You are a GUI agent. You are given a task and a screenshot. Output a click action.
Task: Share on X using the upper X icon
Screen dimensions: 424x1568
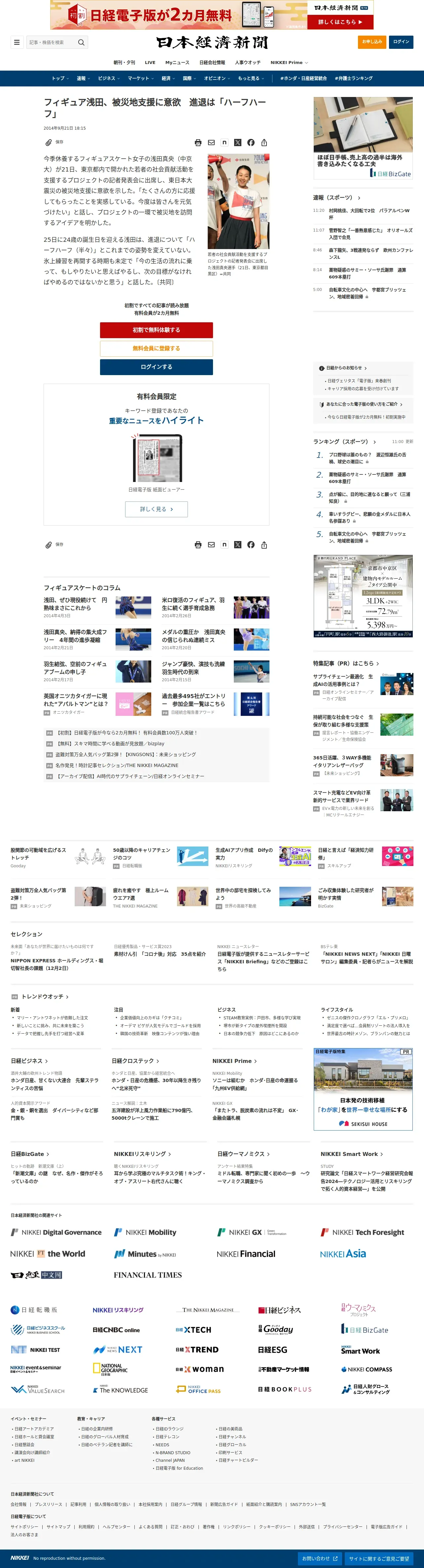[x=237, y=143]
